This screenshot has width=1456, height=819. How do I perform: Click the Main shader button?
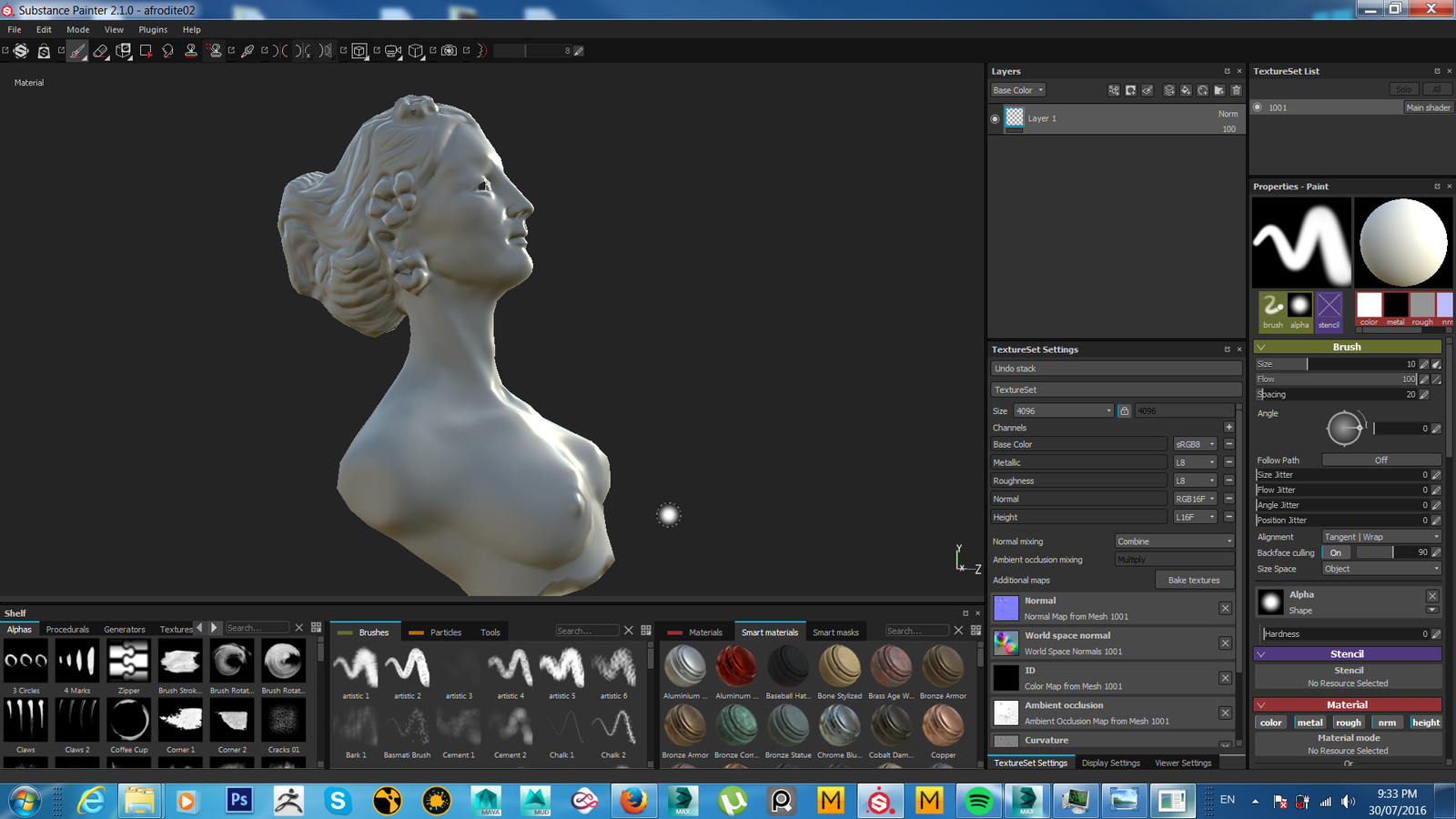point(1428,107)
